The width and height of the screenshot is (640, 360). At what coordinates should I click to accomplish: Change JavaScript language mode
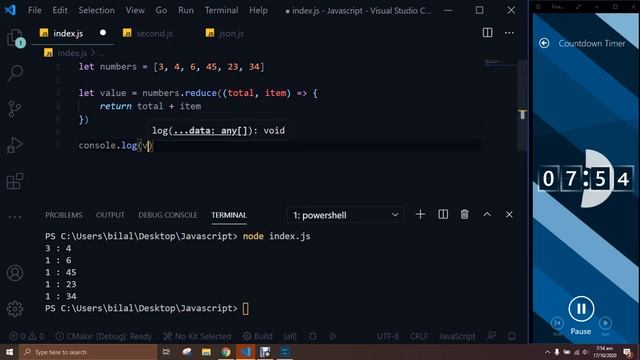457,336
